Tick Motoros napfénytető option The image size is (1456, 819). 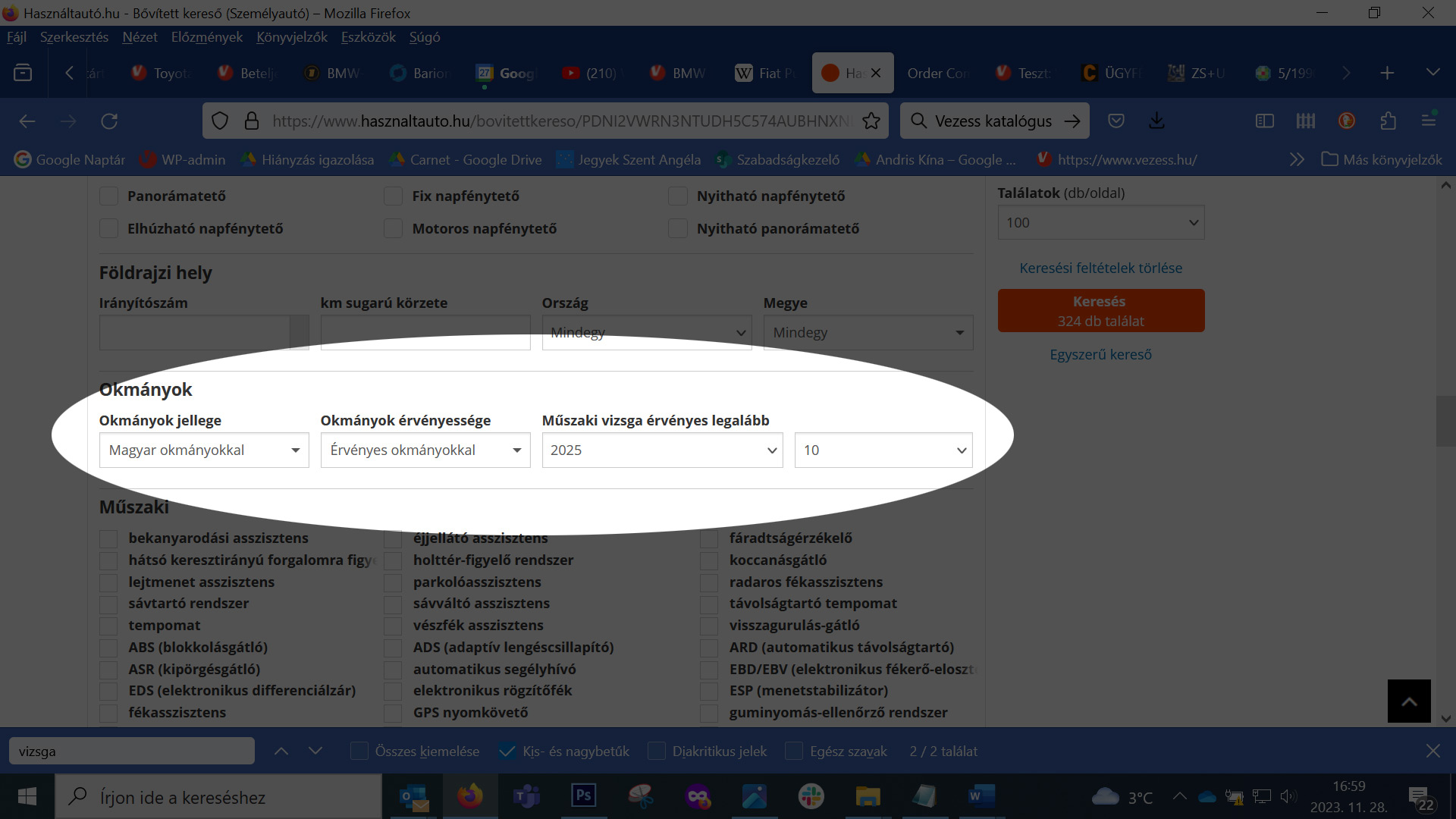coord(394,228)
